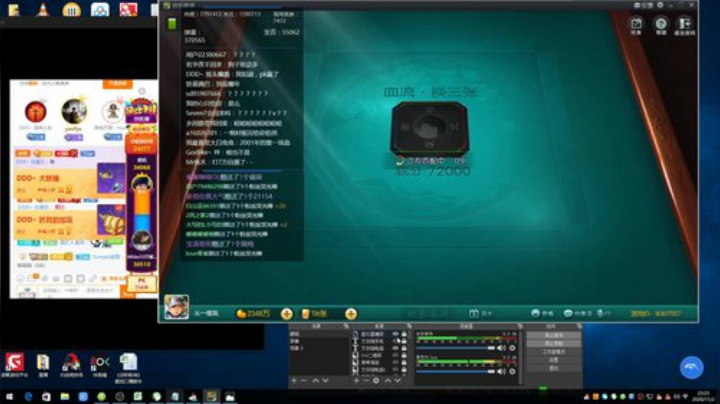Click the Studio Mode button in OBS controls
Image resolution: width=720 pixels, height=404 pixels.
tap(553, 352)
